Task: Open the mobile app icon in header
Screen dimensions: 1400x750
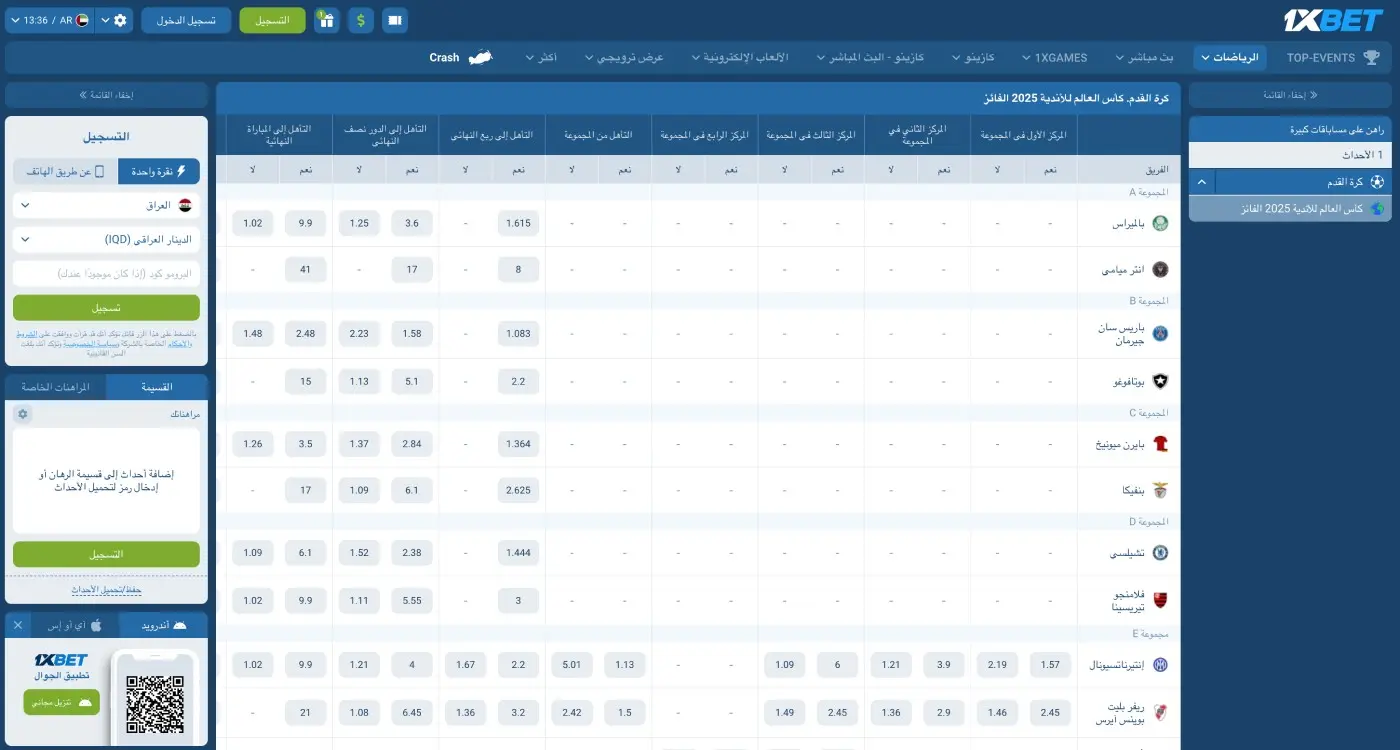Action: tap(394, 20)
